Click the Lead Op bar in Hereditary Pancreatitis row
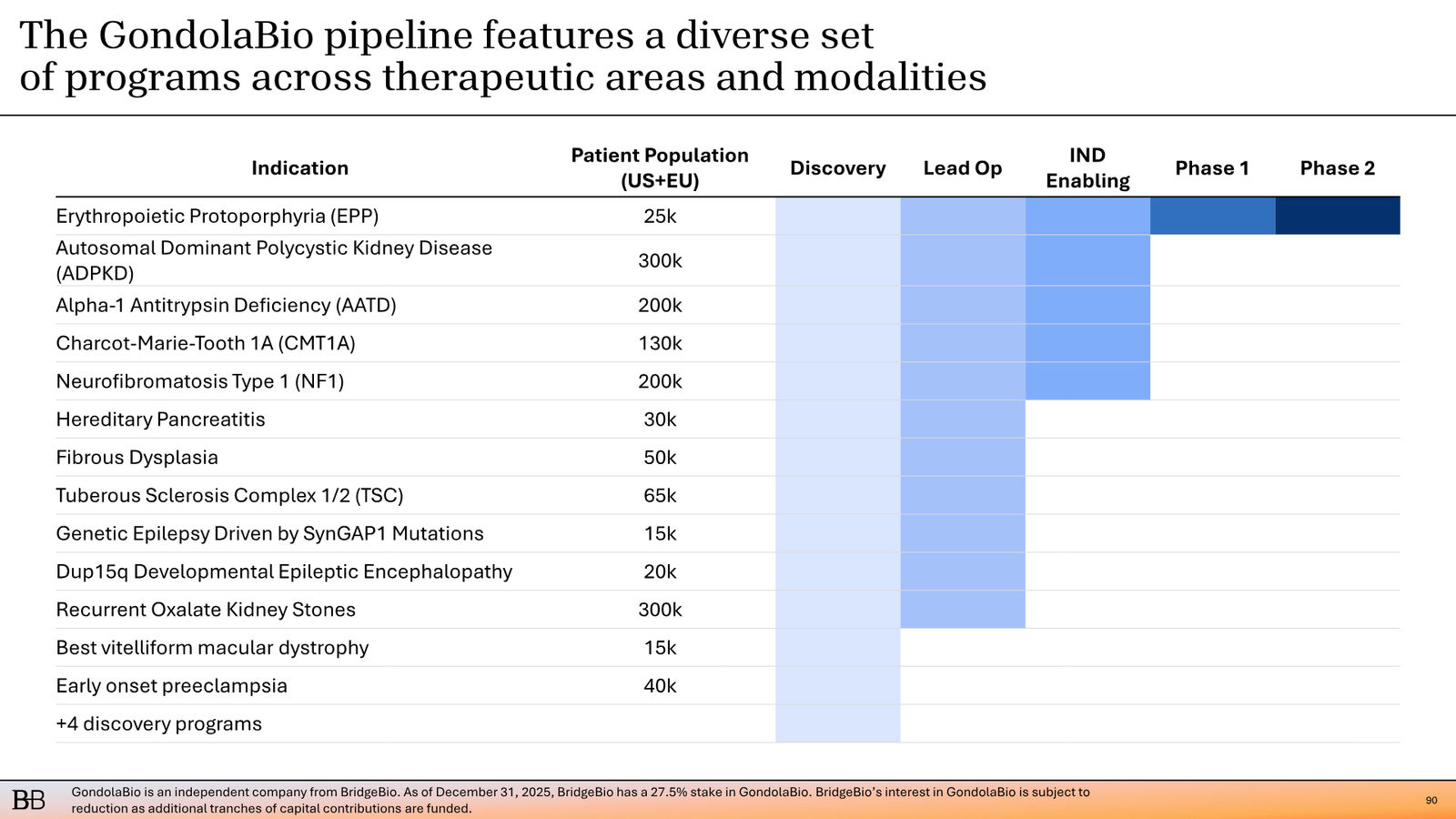Image resolution: width=1456 pixels, height=819 pixels. point(963,420)
